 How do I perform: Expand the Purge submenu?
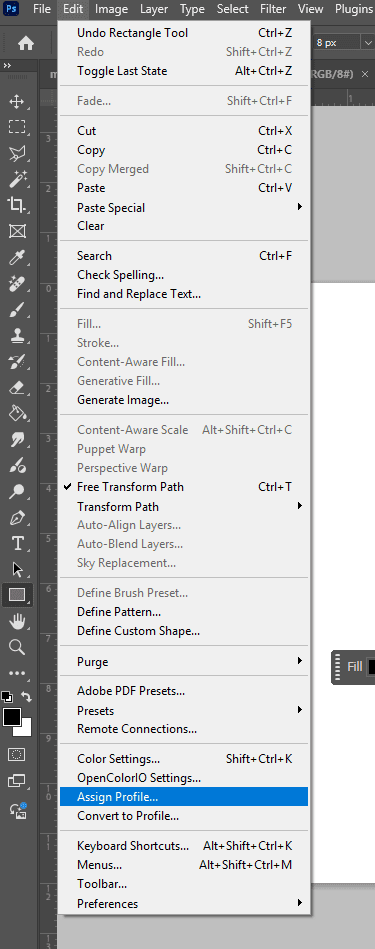tap(184, 662)
